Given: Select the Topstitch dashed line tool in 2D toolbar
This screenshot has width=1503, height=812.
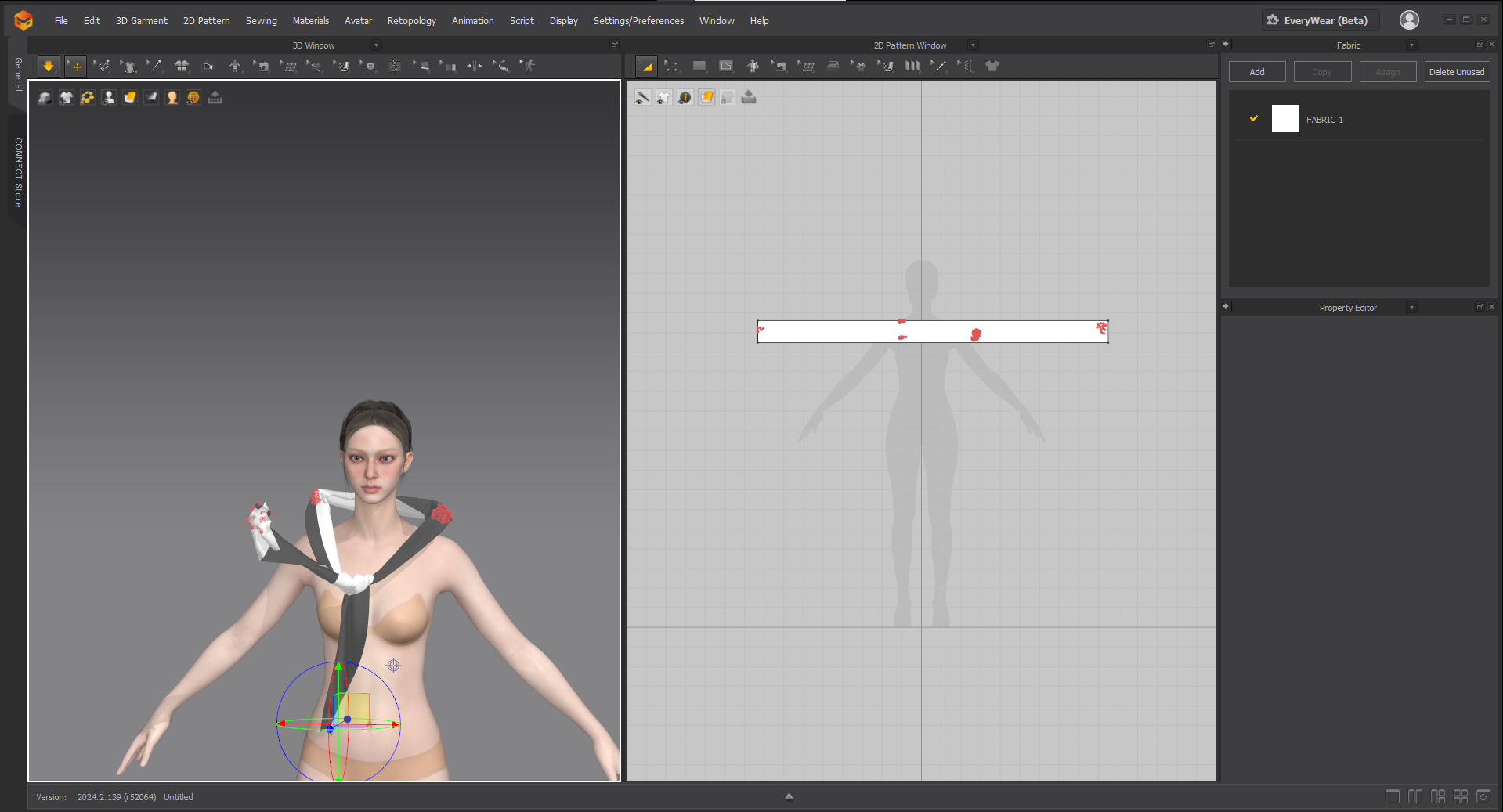Looking at the screenshot, I should (x=939, y=67).
